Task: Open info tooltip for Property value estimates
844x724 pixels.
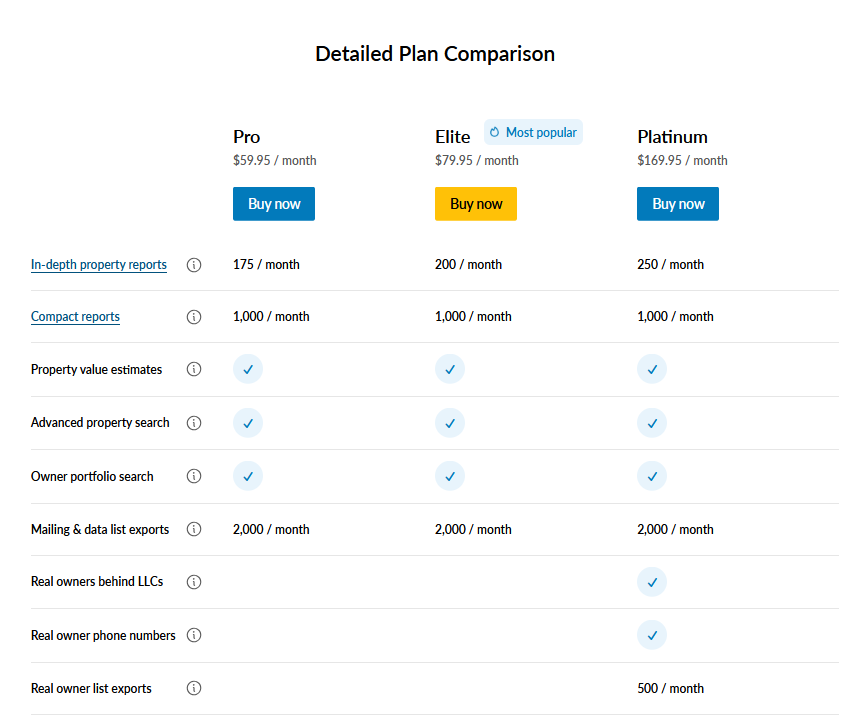Action: 194,369
